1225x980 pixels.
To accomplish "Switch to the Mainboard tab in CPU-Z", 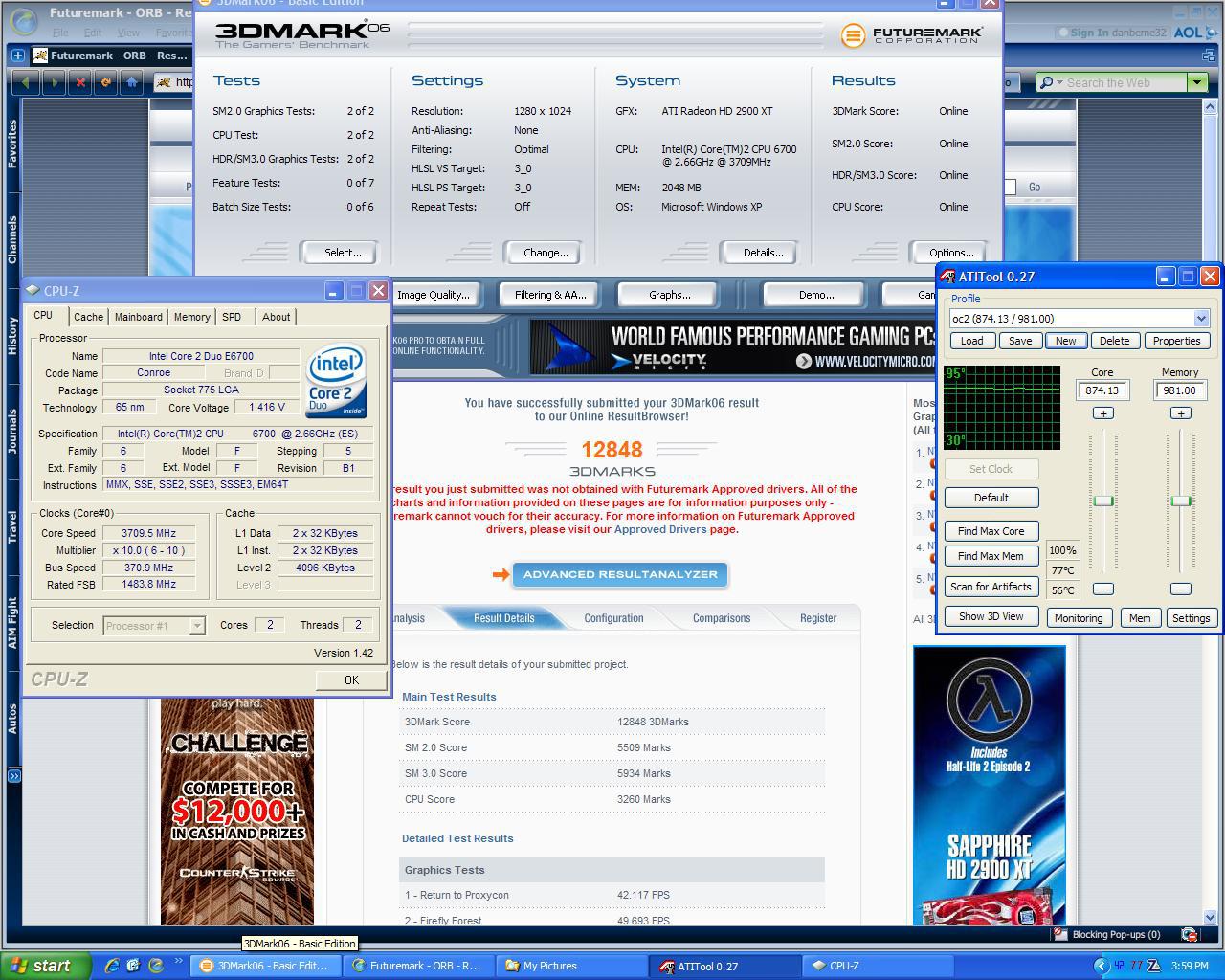I will tap(138, 317).
